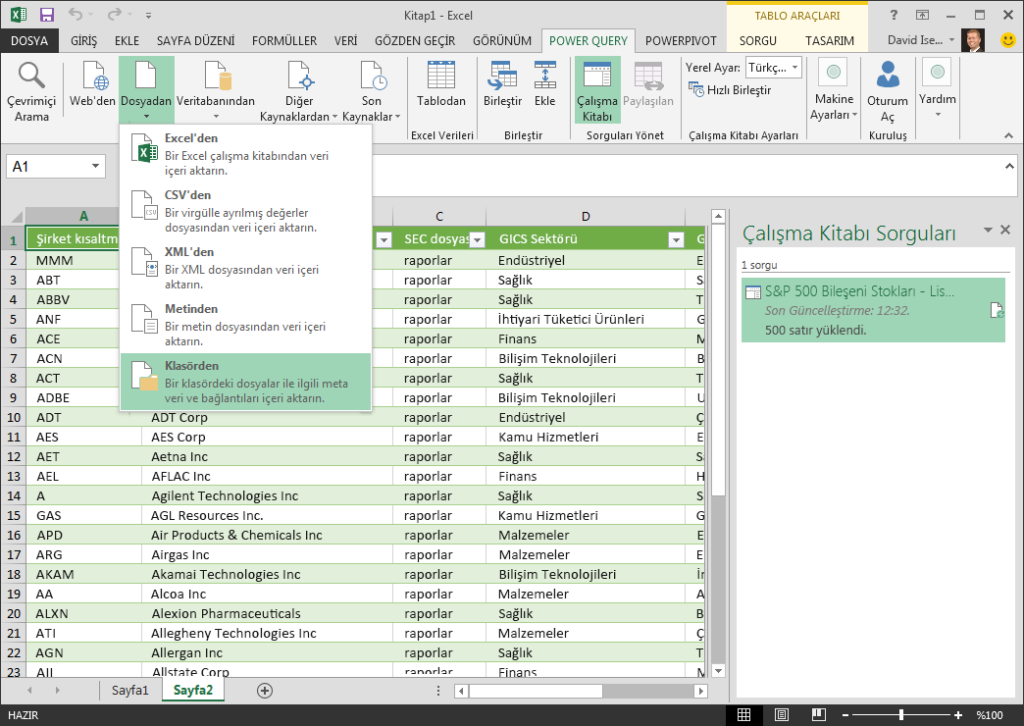Switch to the VERİ tab

tap(345, 40)
